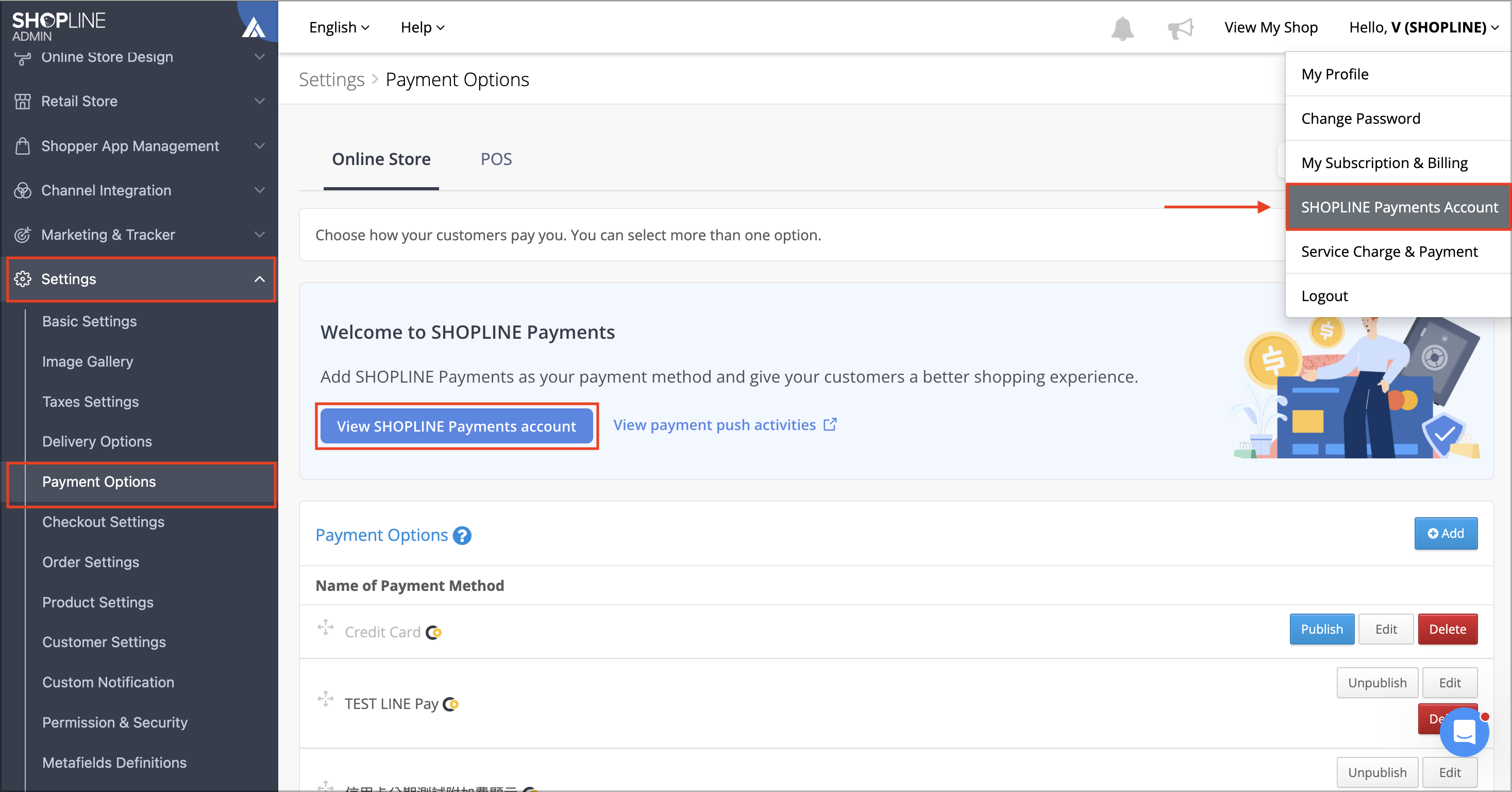This screenshot has height=792, width=1512.
Task: Open the notifications bell icon
Action: coord(1122,28)
